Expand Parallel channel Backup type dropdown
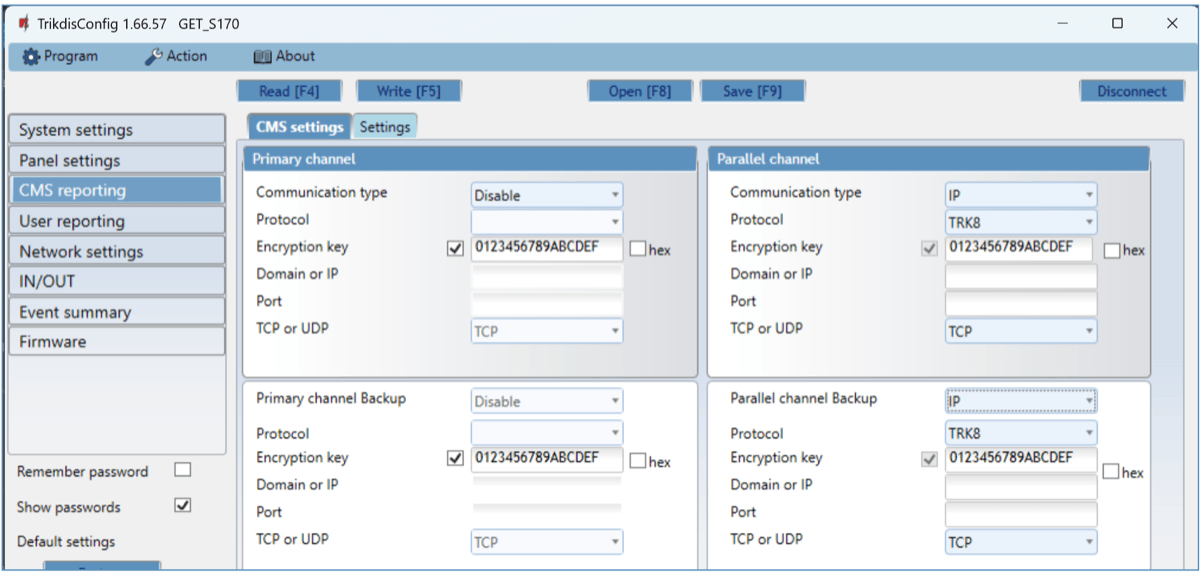 [1020, 401]
